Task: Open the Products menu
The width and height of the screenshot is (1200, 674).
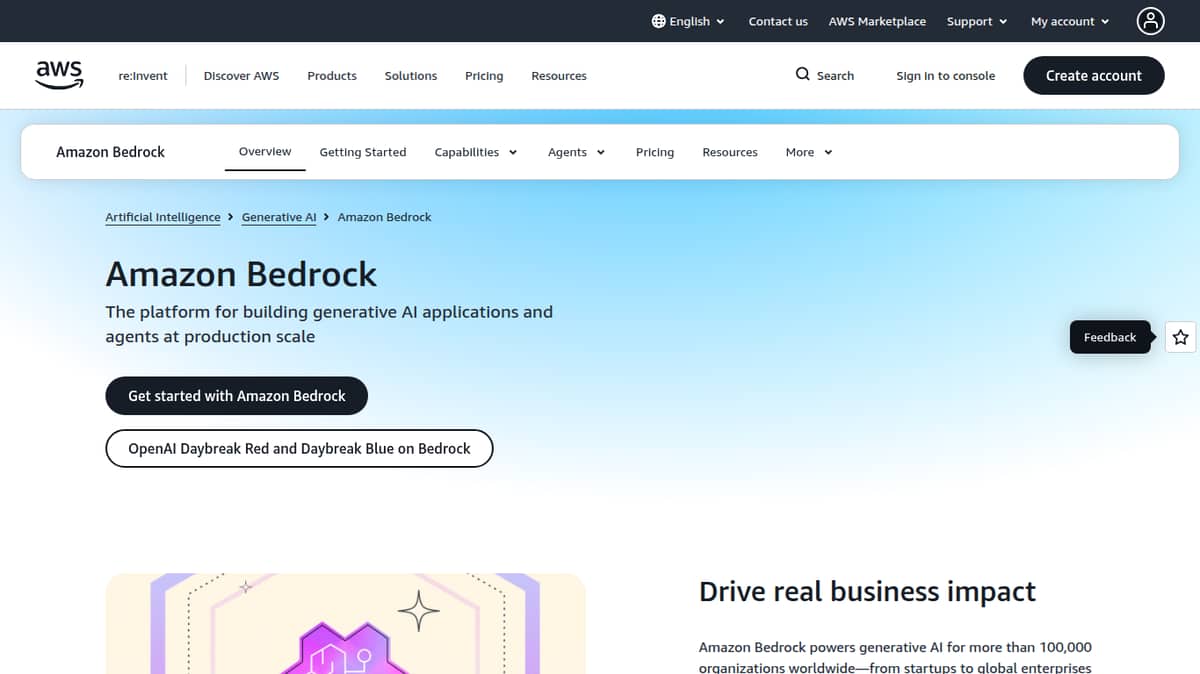Action: [332, 76]
